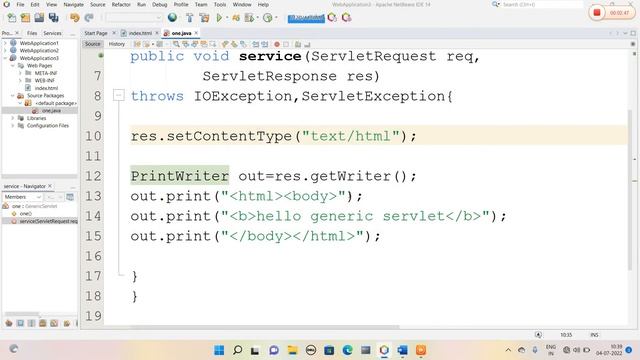Switch to the Start Page tab
Viewport: 640px width, 360px height.
point(96,33)
